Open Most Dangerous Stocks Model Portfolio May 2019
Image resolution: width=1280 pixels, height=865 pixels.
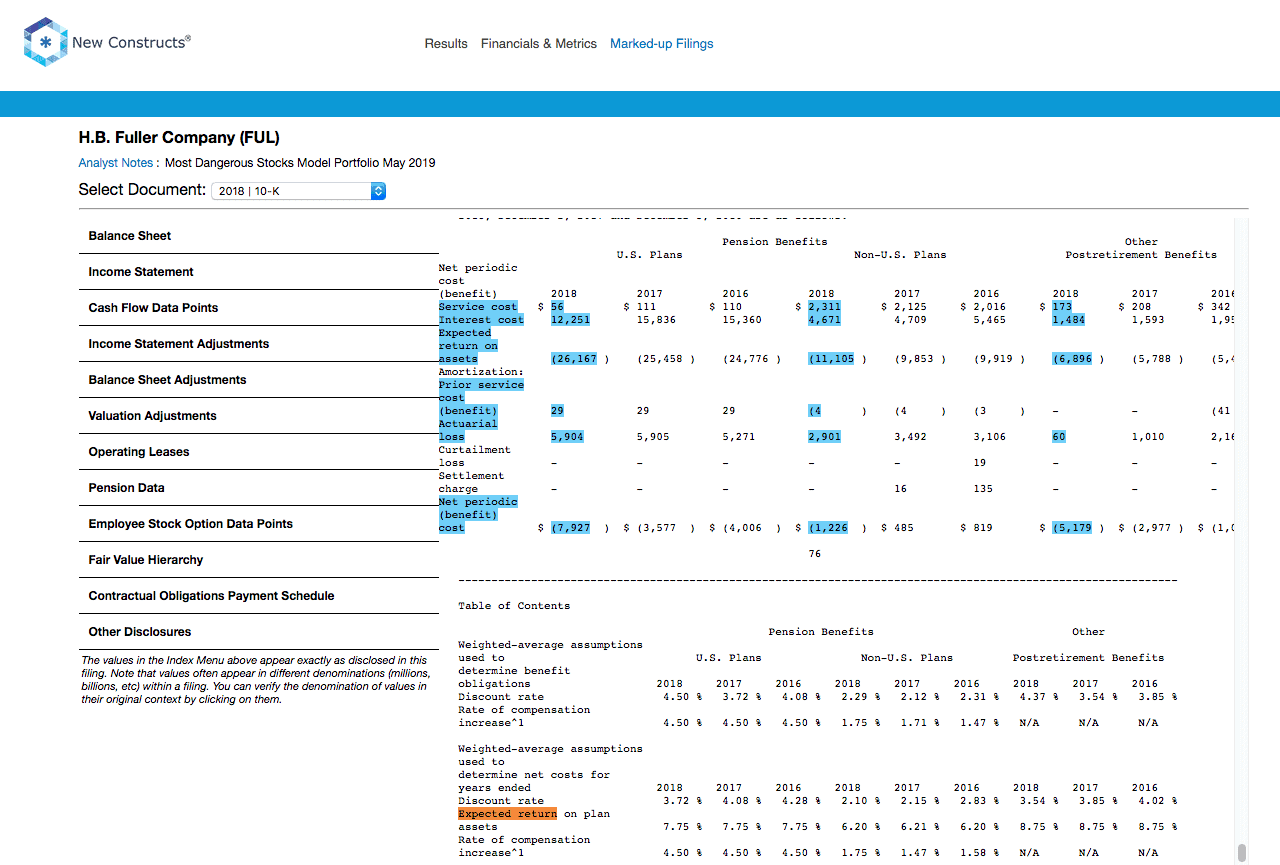[300, 163]
